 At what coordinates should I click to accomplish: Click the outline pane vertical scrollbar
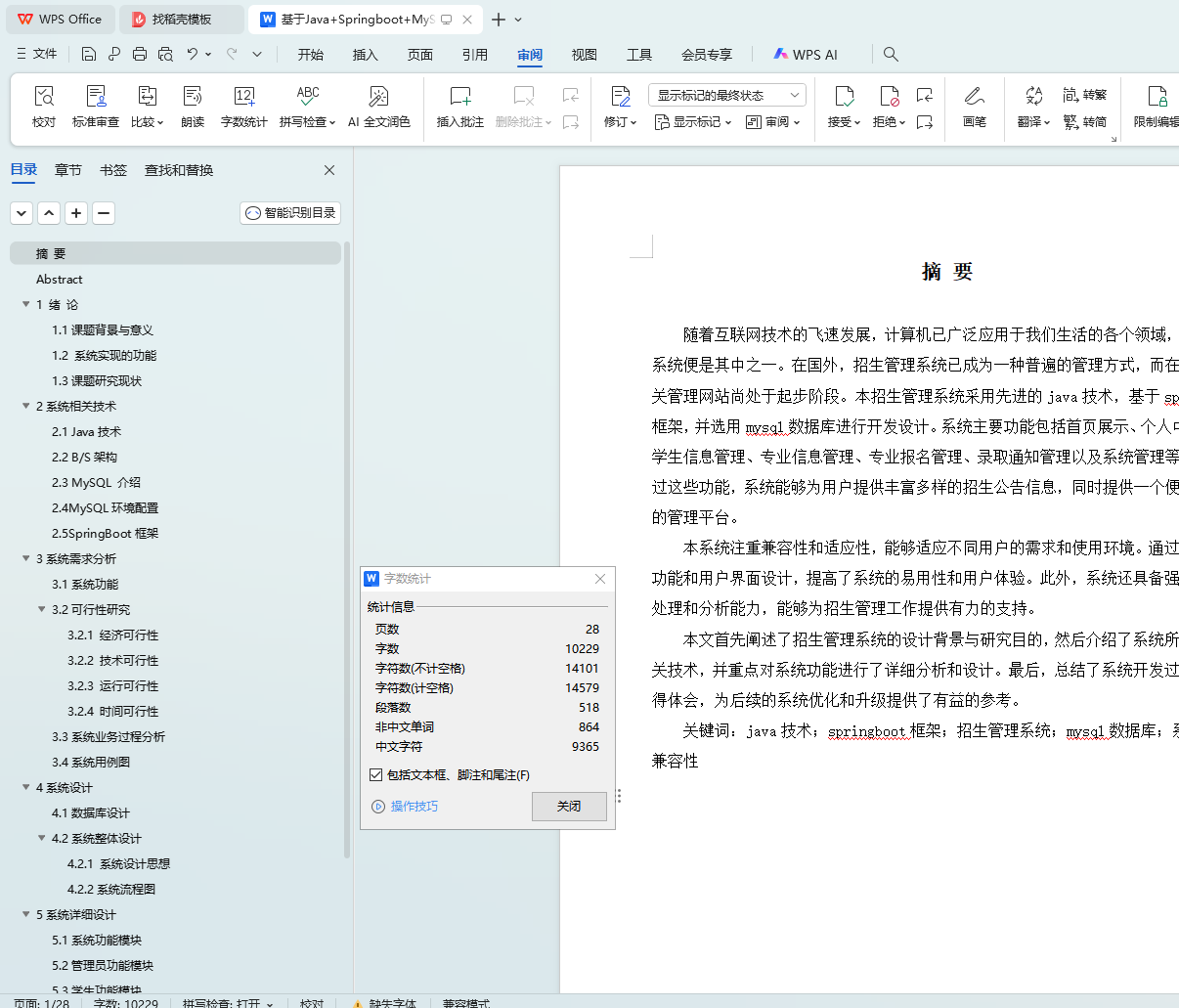(347, 548)
